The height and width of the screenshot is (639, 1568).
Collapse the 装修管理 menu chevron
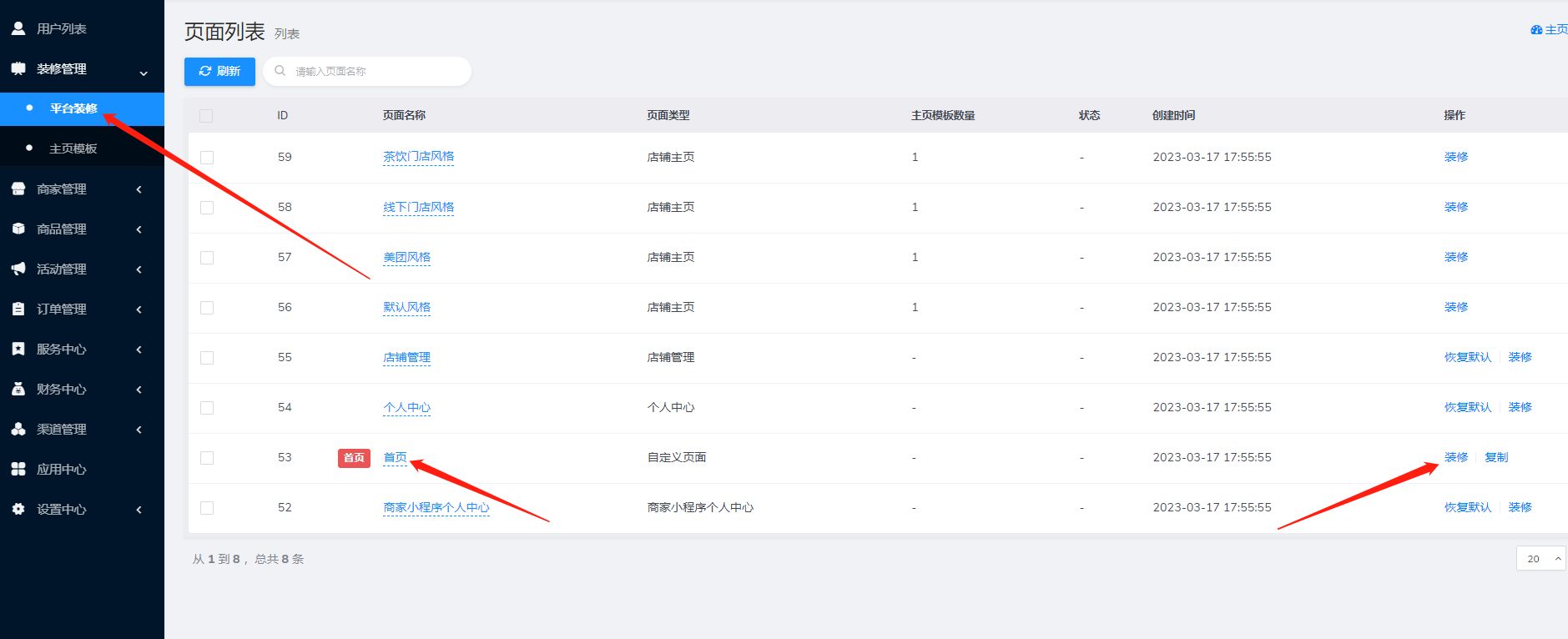(x=144, y=73)
